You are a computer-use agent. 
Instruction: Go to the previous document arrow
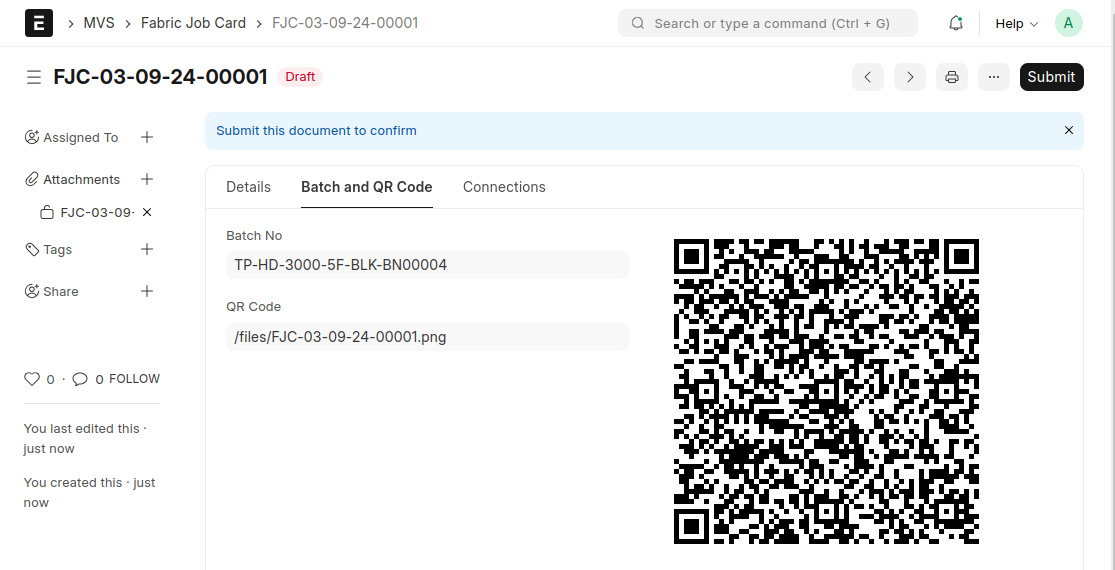pyautogui.click(x=867, y=77)
